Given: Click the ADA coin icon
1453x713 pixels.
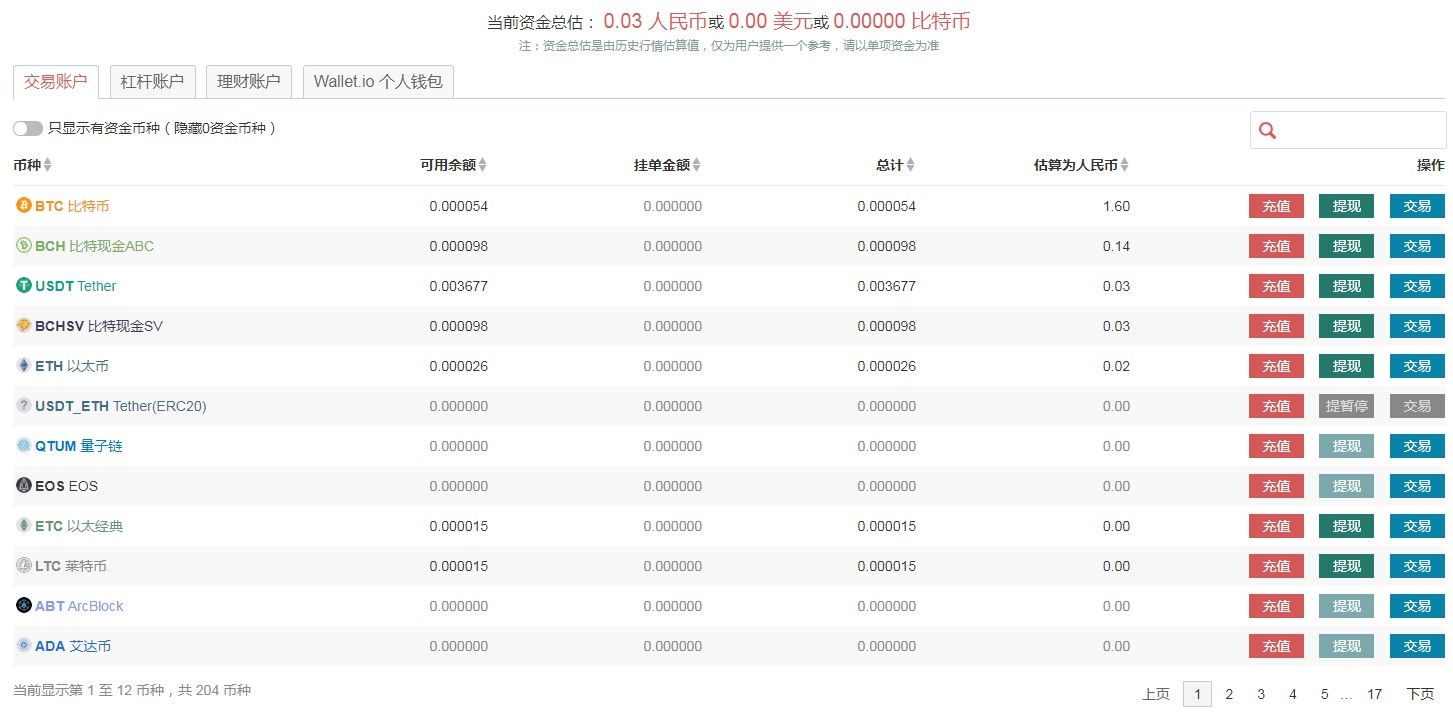Looking at the screenshot, I should tap(24, 646).
